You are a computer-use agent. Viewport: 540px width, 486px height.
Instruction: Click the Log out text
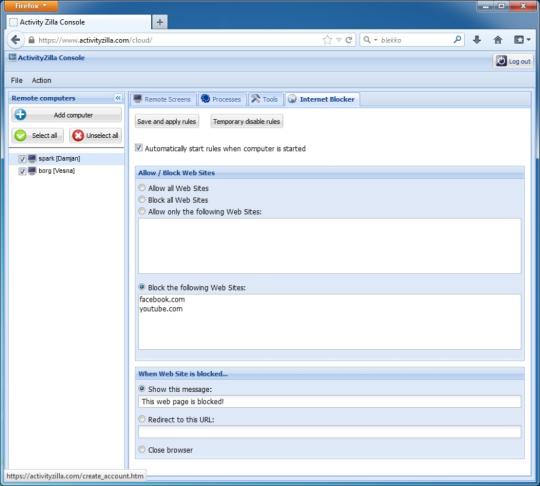(519, 62)
